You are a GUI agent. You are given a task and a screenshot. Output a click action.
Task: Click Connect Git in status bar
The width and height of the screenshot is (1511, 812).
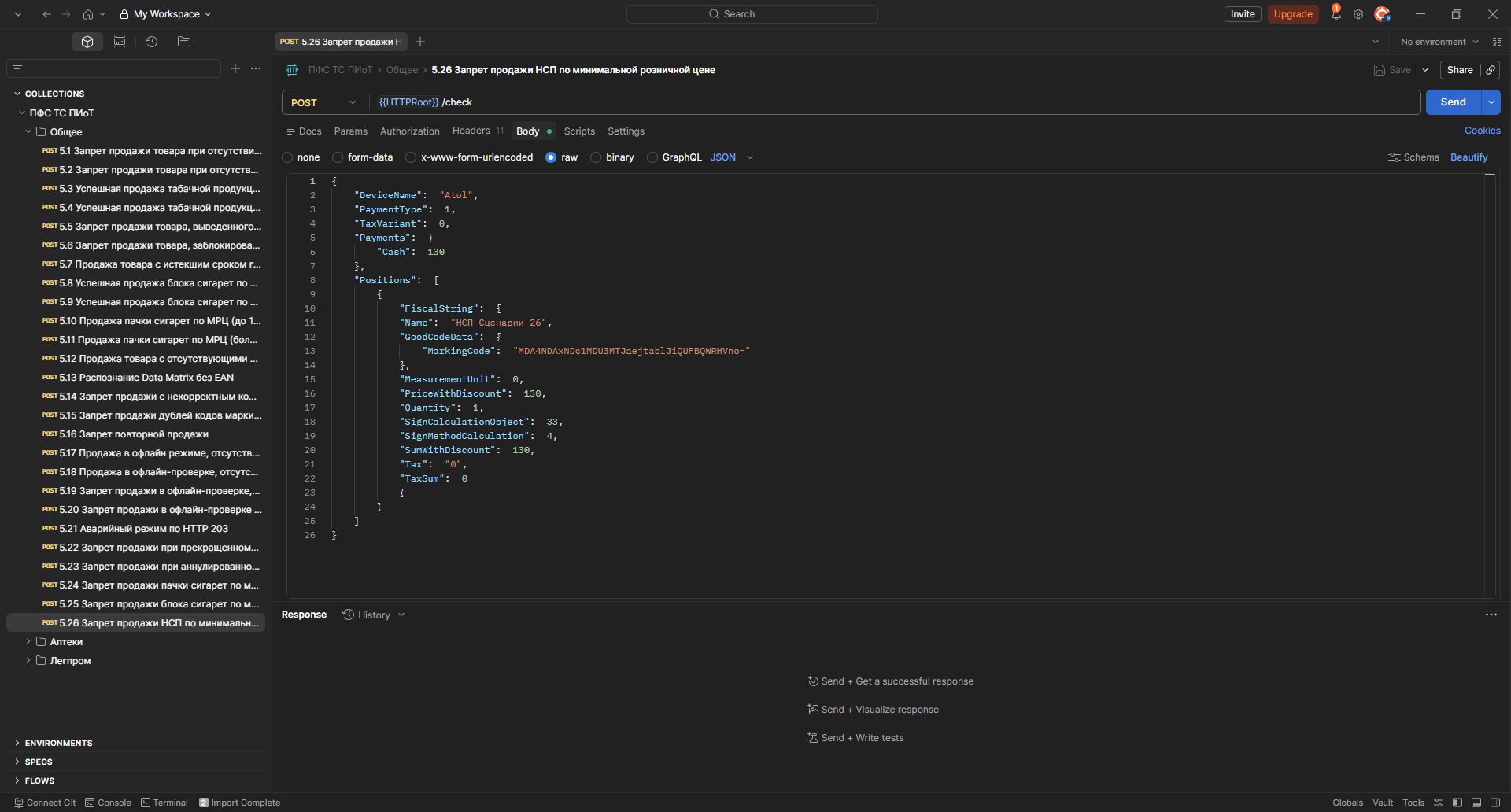(x=45, y=803)
